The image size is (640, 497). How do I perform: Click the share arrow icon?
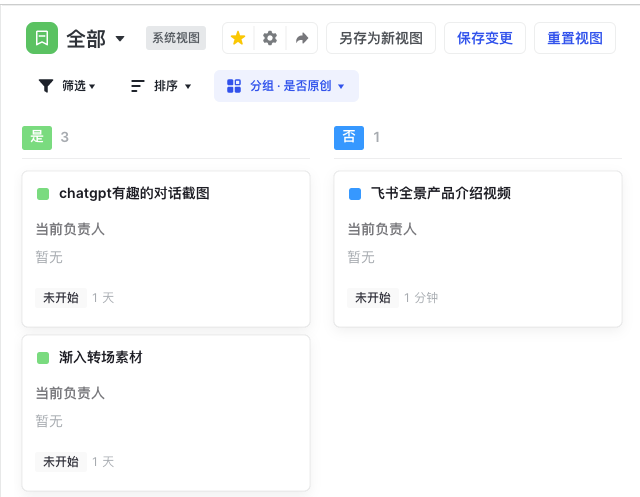coord(301,38)
